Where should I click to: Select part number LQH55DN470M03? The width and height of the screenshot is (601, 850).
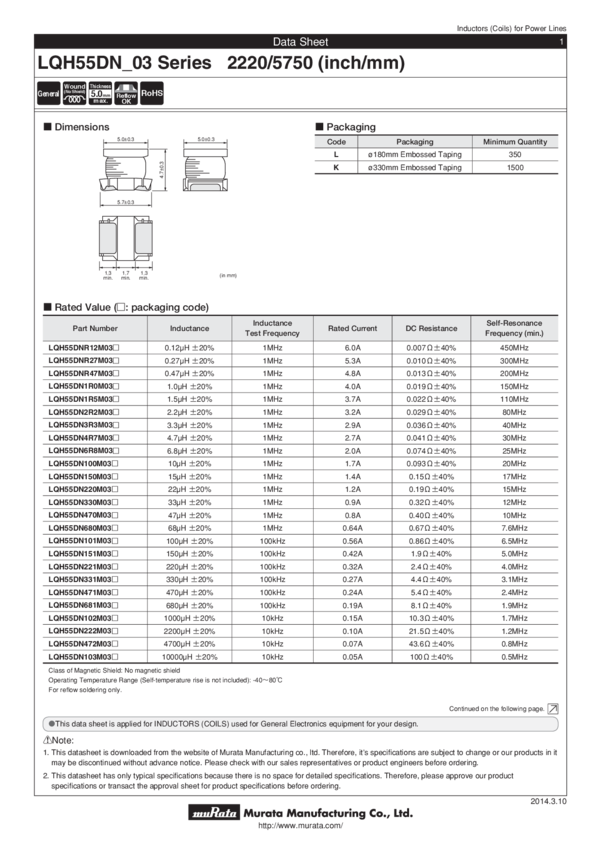(x=83, y=515)
